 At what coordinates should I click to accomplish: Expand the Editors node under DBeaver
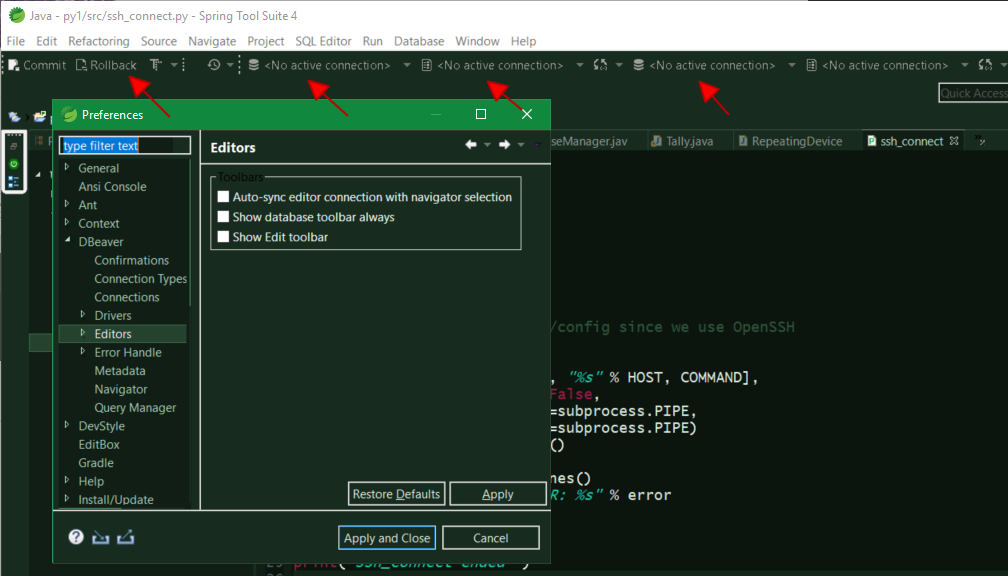point(83,333)
